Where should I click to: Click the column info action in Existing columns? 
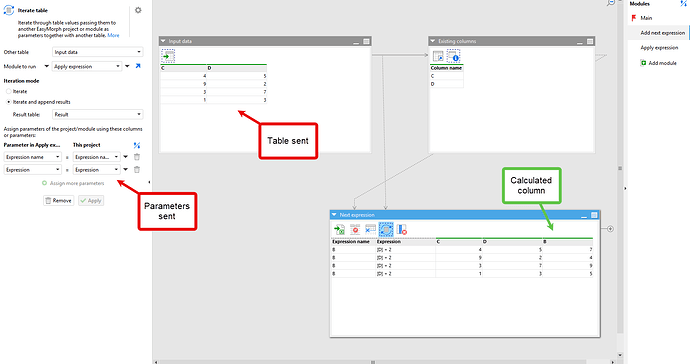click(453, 56)
